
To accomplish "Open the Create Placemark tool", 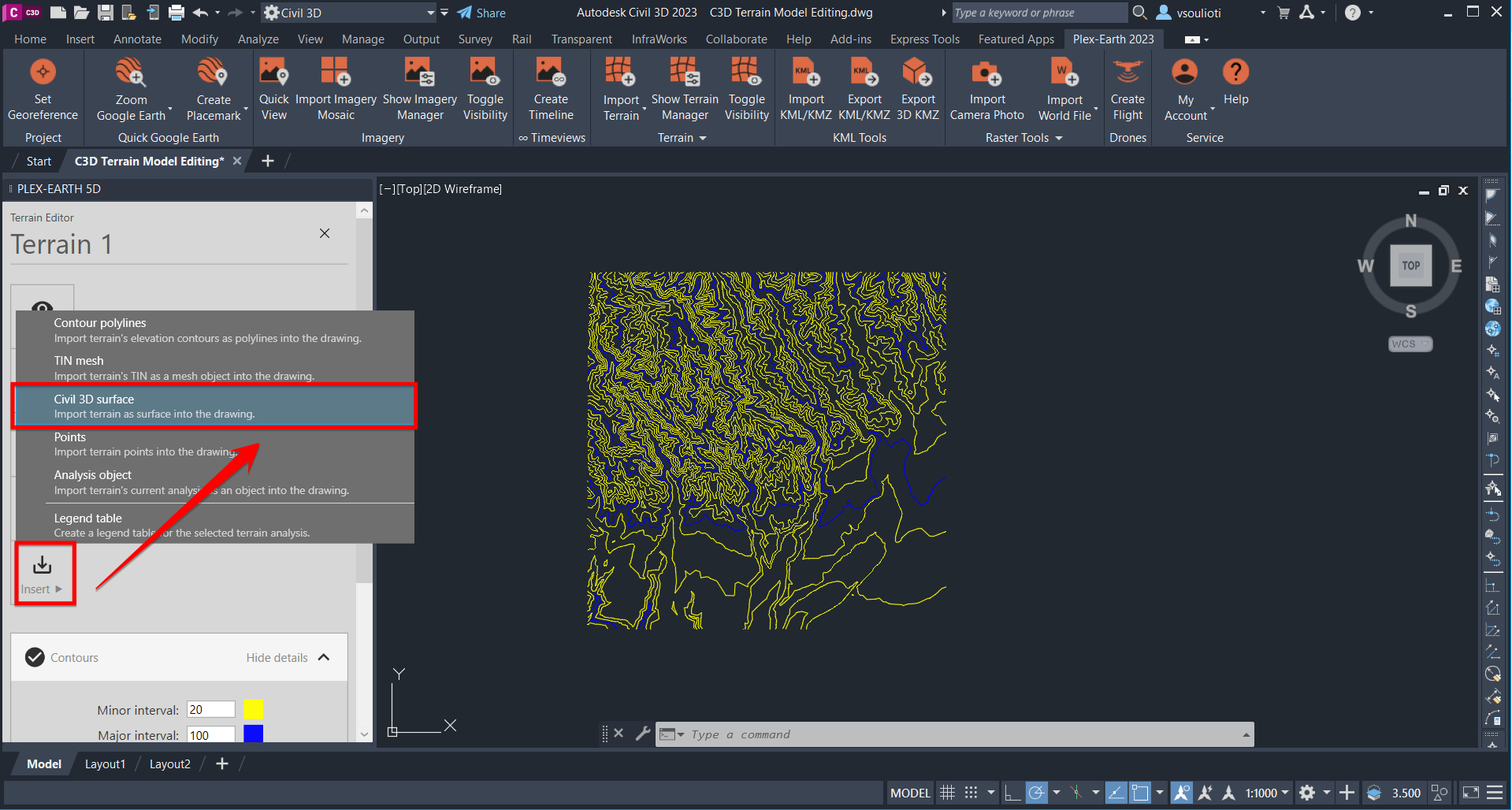I will [x=213, y=89].
